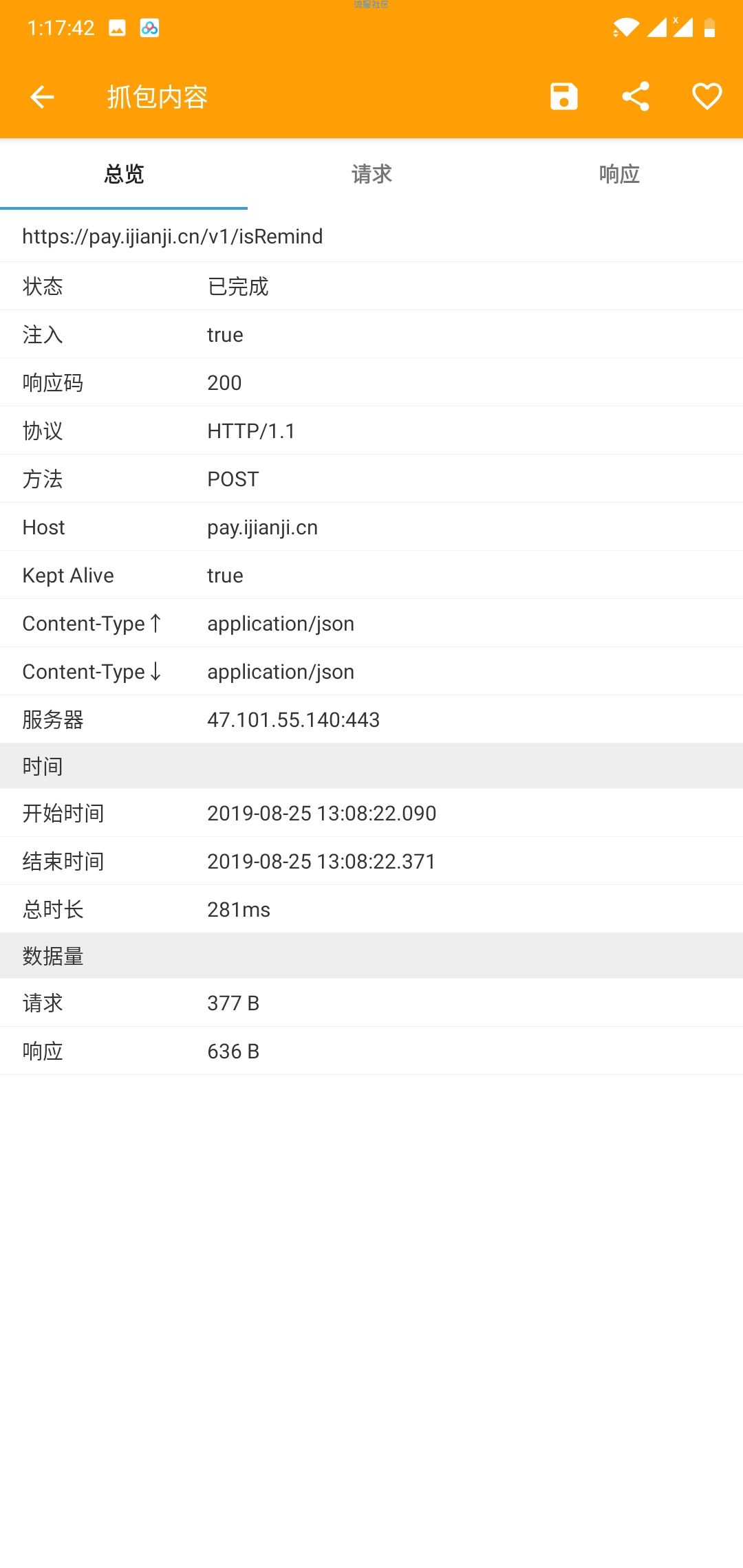Select the 开始时间 timestamp row

pos(371,814)
